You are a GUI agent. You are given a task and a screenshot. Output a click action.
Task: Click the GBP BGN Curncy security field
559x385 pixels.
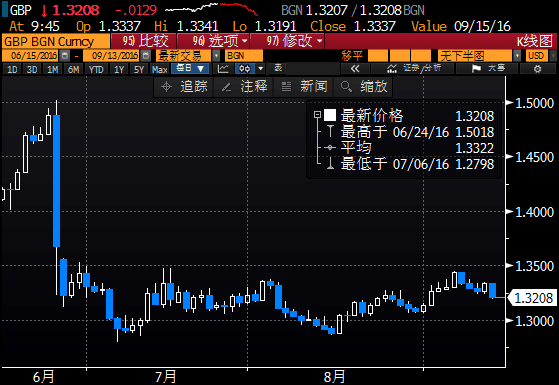tap(56, 42)
